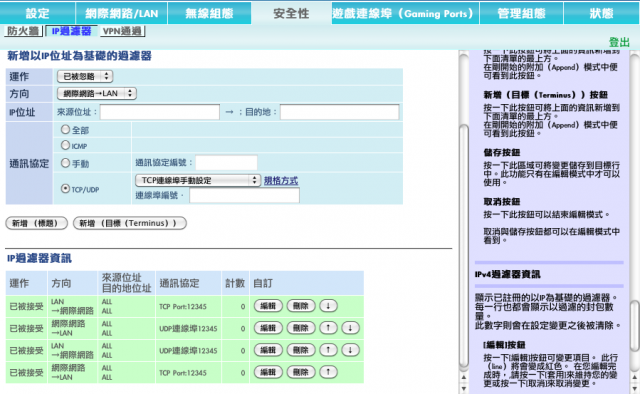Click main area scroll down arrow
The image size is (640, 394).
pyautogui.click(x=464, y=388)
